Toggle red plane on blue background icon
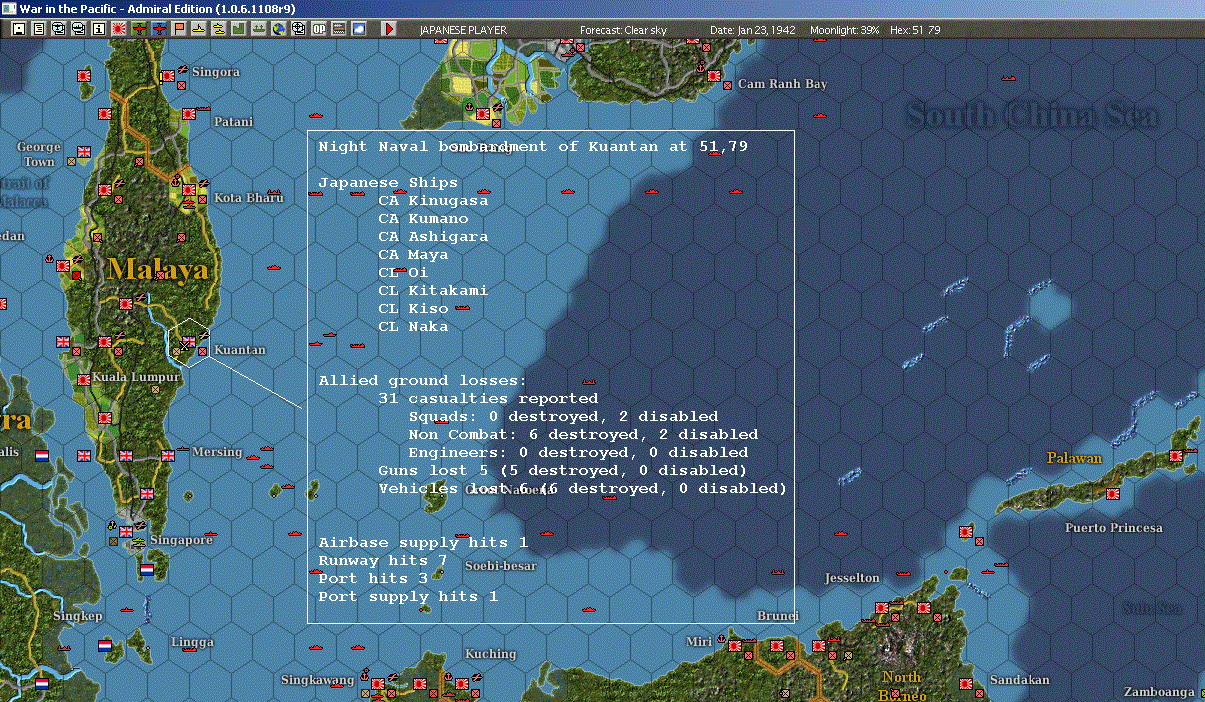 [x=159, y=29]
